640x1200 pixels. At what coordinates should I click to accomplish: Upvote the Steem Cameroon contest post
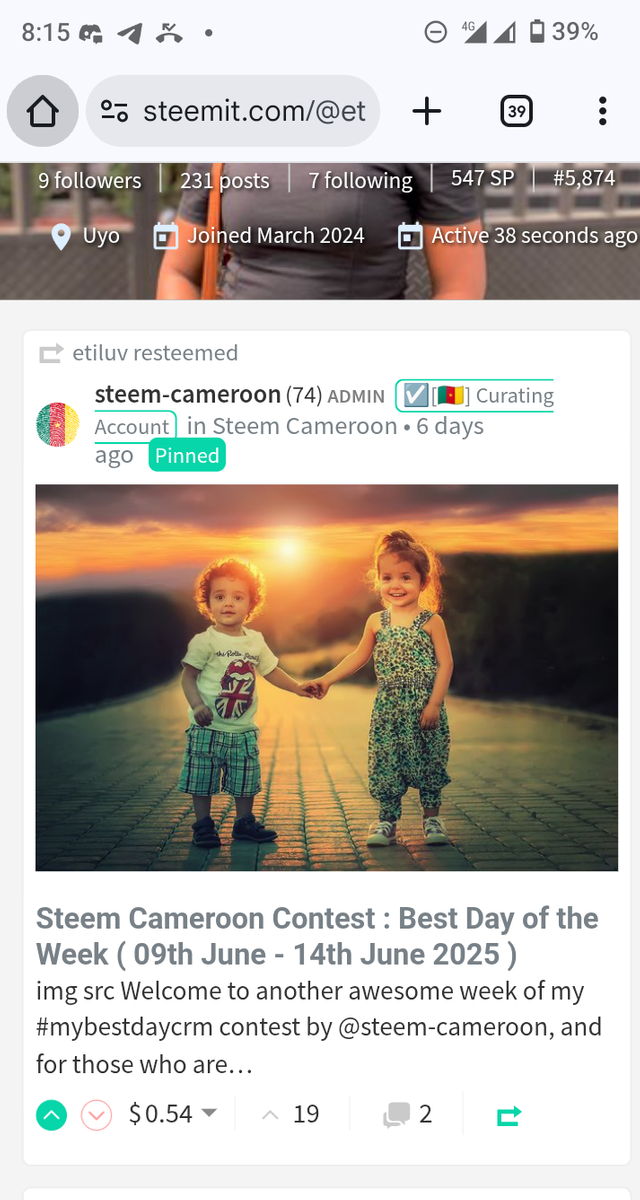tap(51, 1115)
